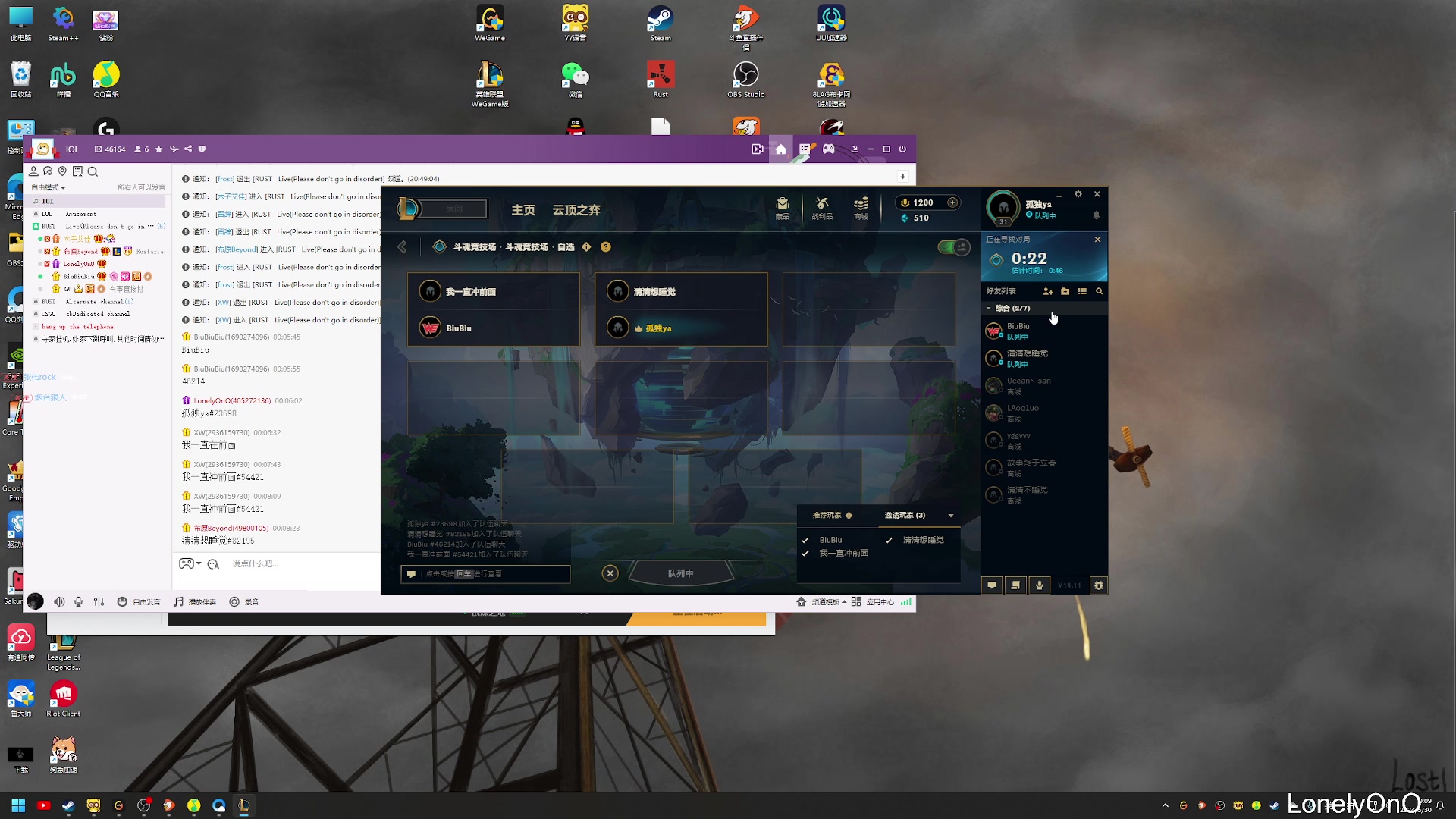
Task: Click the yellow question mark help icon
Action: pyautogui.click(x=605, y=246)
